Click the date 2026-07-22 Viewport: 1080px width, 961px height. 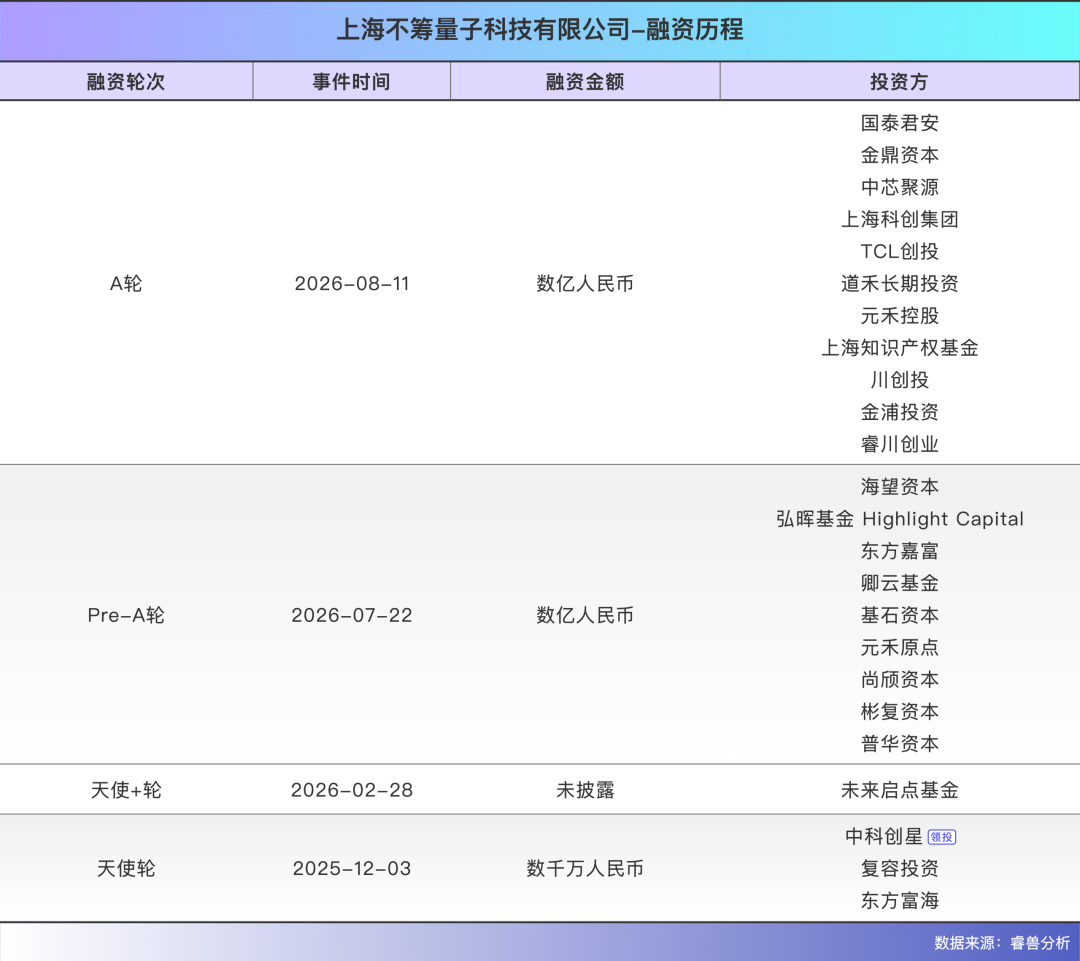(x=352, y=615)
